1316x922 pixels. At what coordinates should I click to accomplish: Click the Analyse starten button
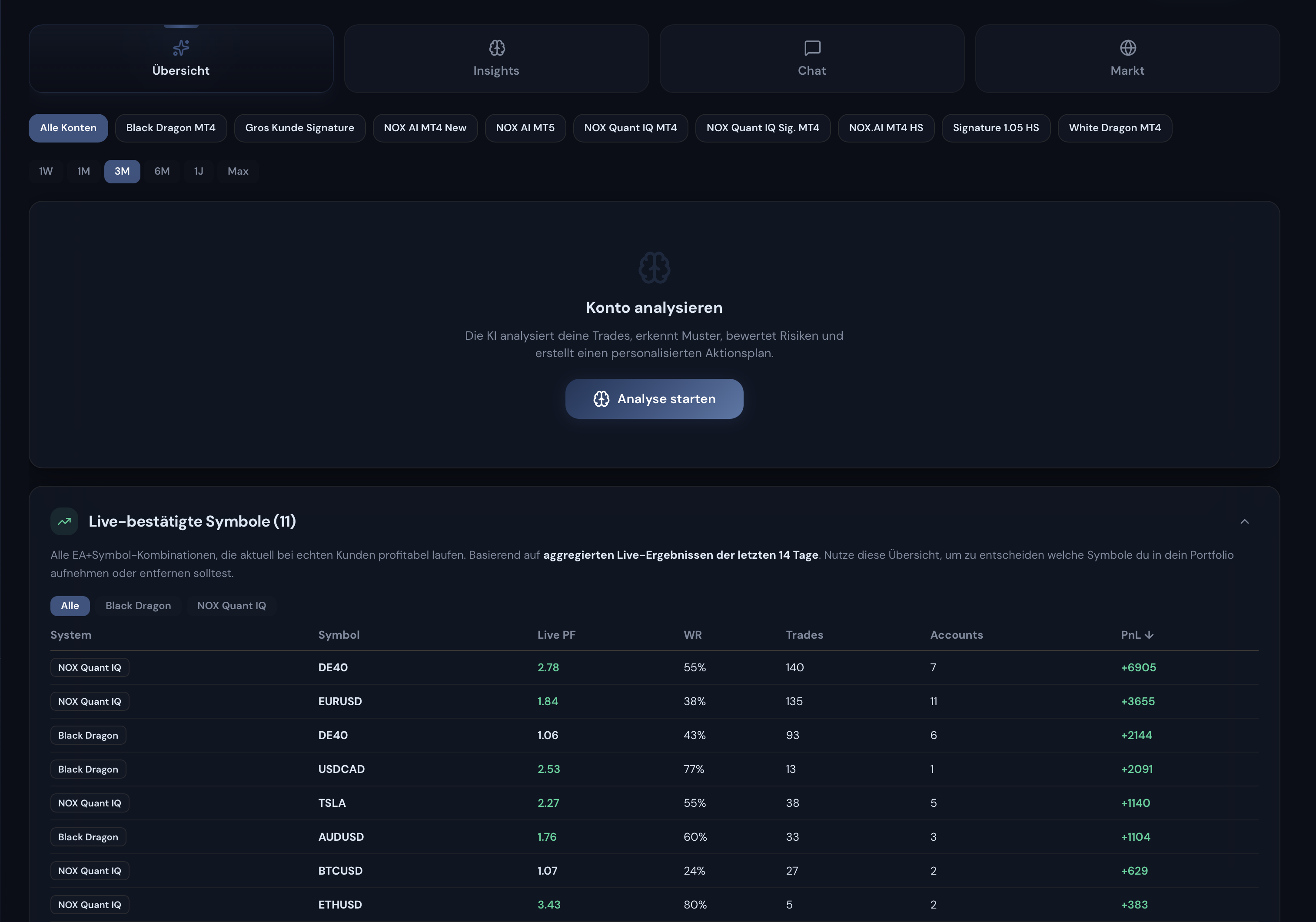click(x=654, y=399)
